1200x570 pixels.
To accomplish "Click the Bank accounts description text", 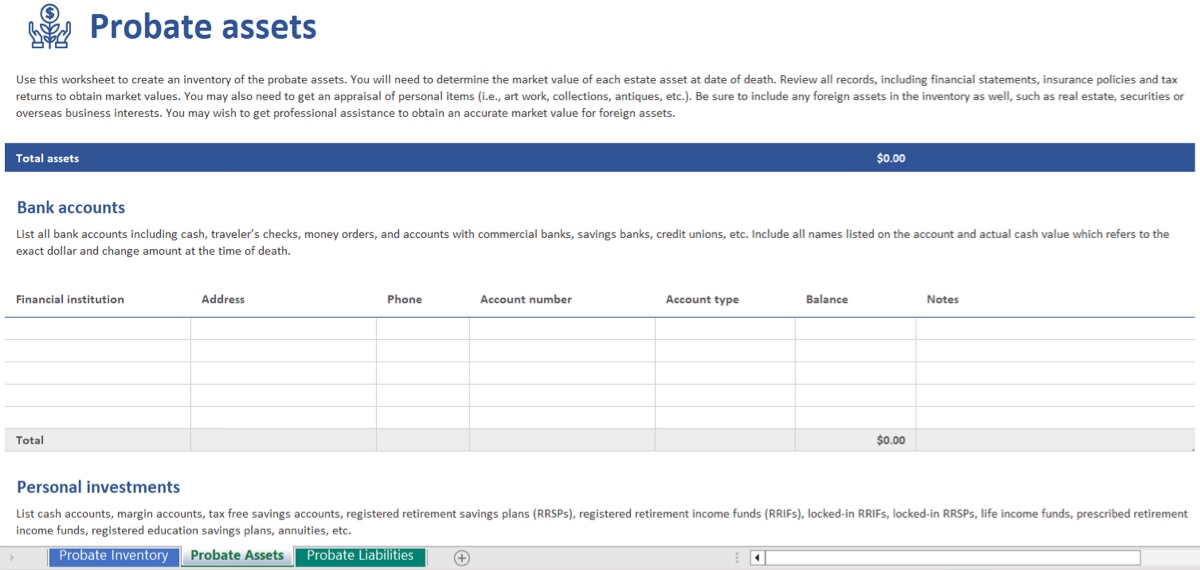I will point(592,243).
